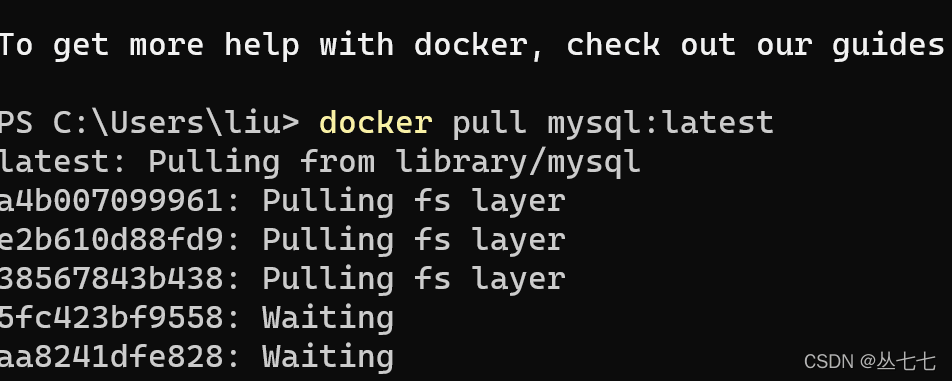This screenshot has width=952, height=381.
Task: Click the CSDN @丛七七 watermark
Action: [869, 362]
